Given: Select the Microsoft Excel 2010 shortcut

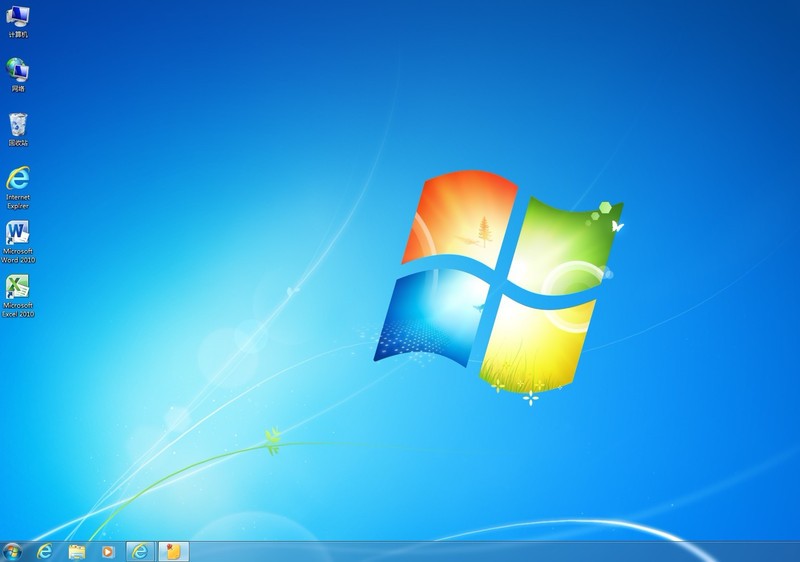Looking at the screenshot, I should [18, 296].
